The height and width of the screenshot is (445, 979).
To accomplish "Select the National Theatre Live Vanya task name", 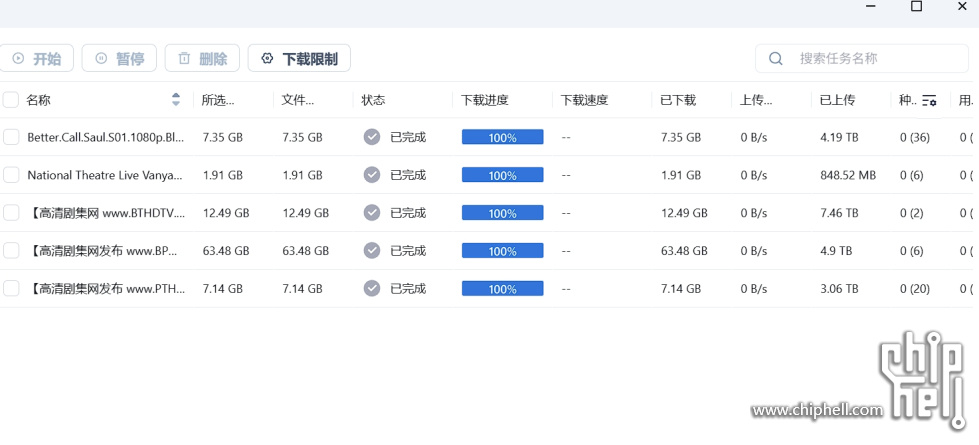I will tap(105, 175).
